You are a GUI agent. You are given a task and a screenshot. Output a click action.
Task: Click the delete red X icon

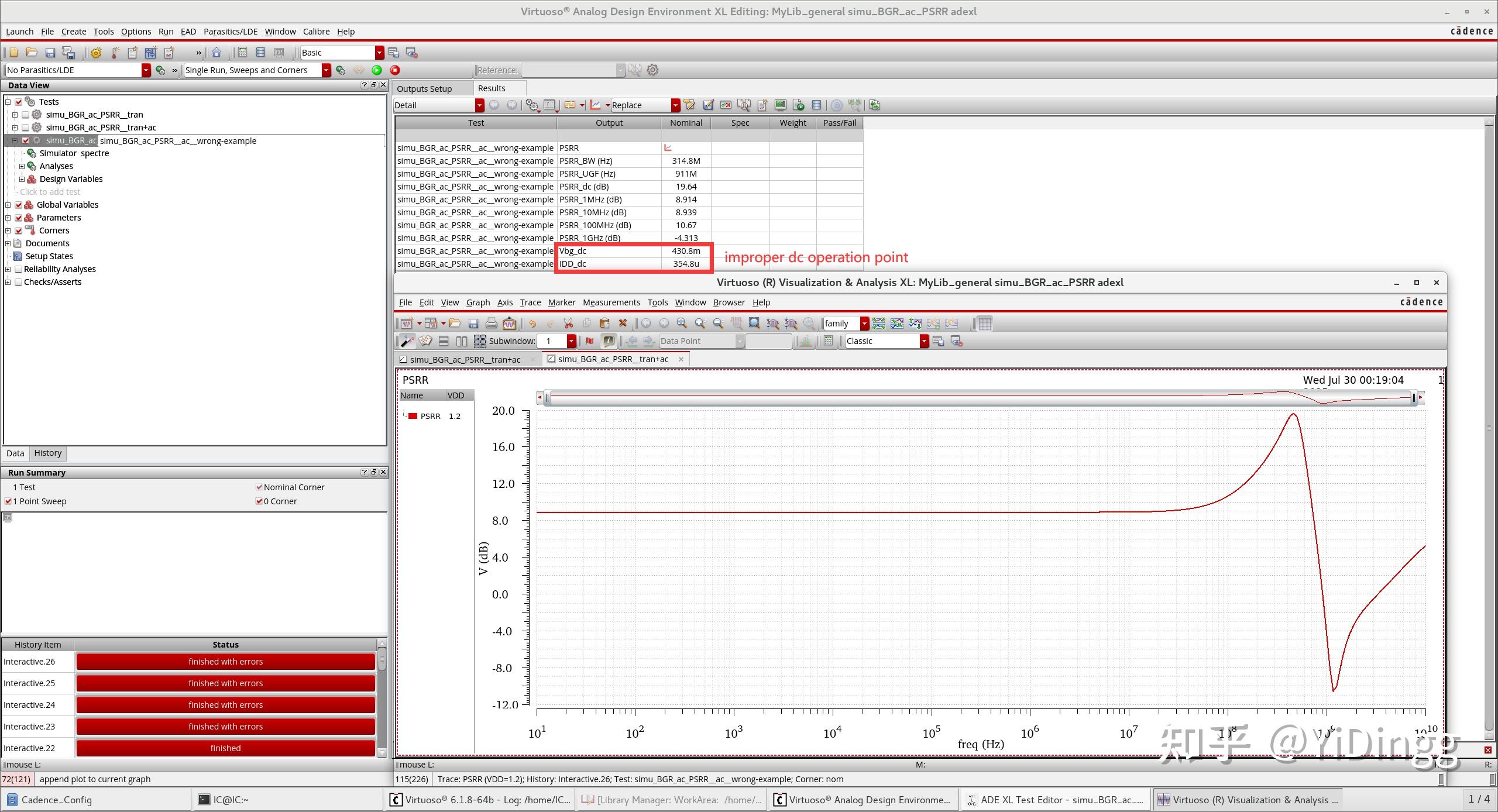[623, 324]
